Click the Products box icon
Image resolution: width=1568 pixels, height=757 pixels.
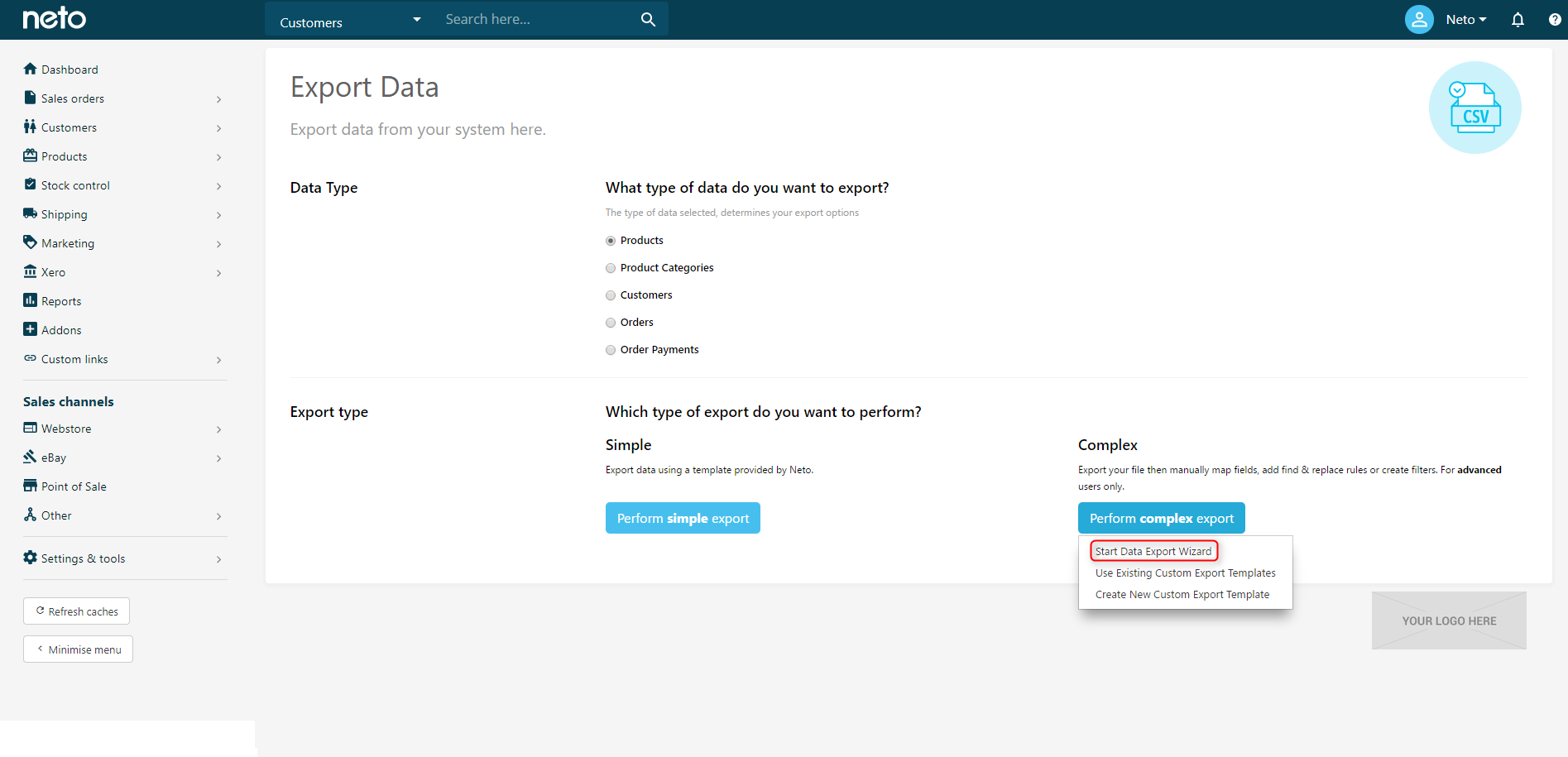[x=31, y=156]
